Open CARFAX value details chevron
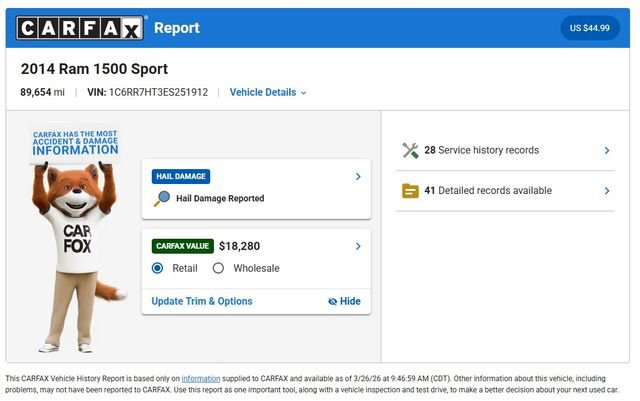 358,246
